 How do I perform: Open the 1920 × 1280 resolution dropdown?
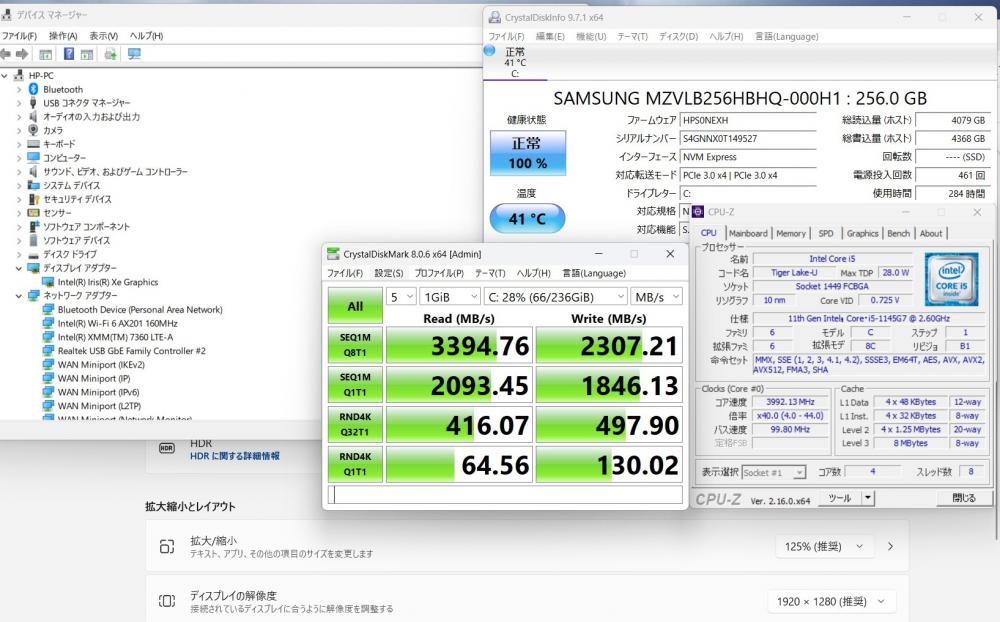829,601
